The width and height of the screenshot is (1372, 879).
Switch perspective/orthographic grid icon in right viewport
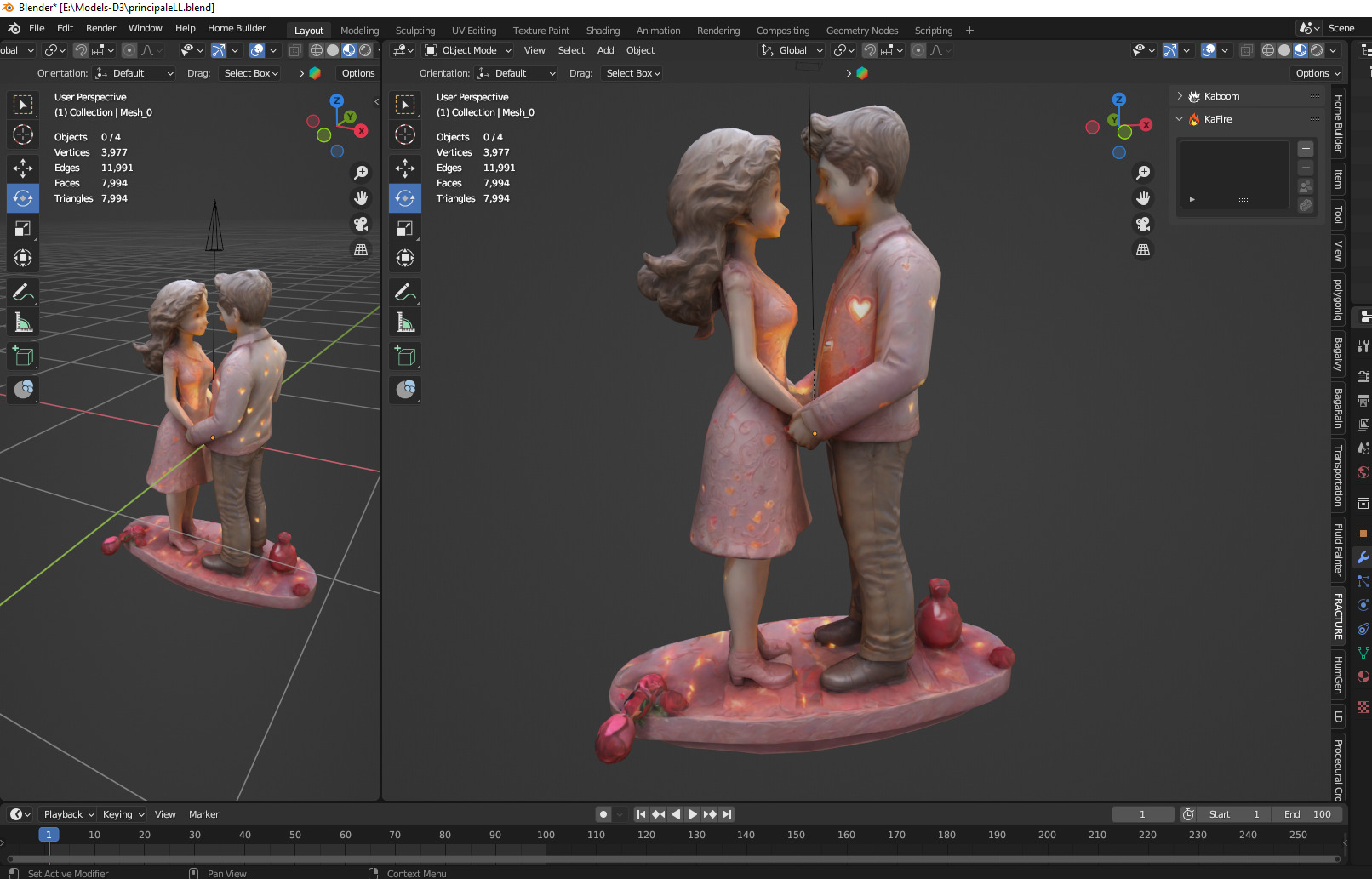[1143, 249]
